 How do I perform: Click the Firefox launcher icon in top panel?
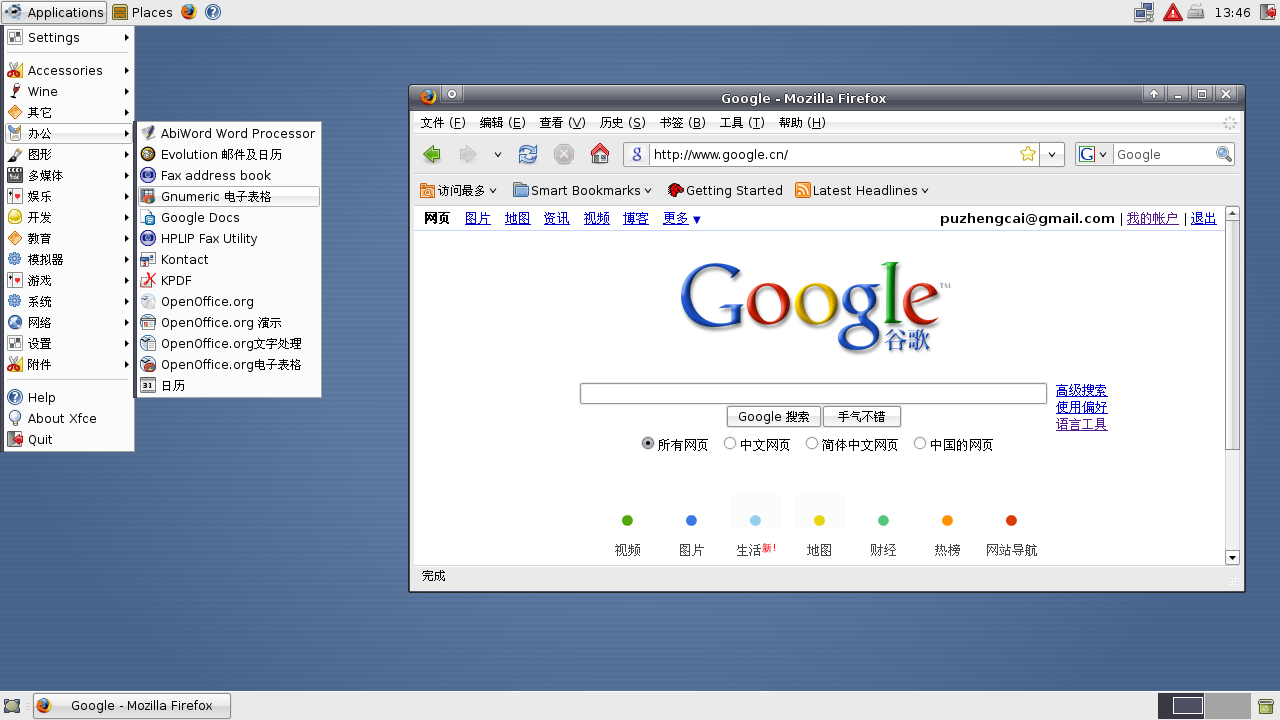[x=189, y=12]
